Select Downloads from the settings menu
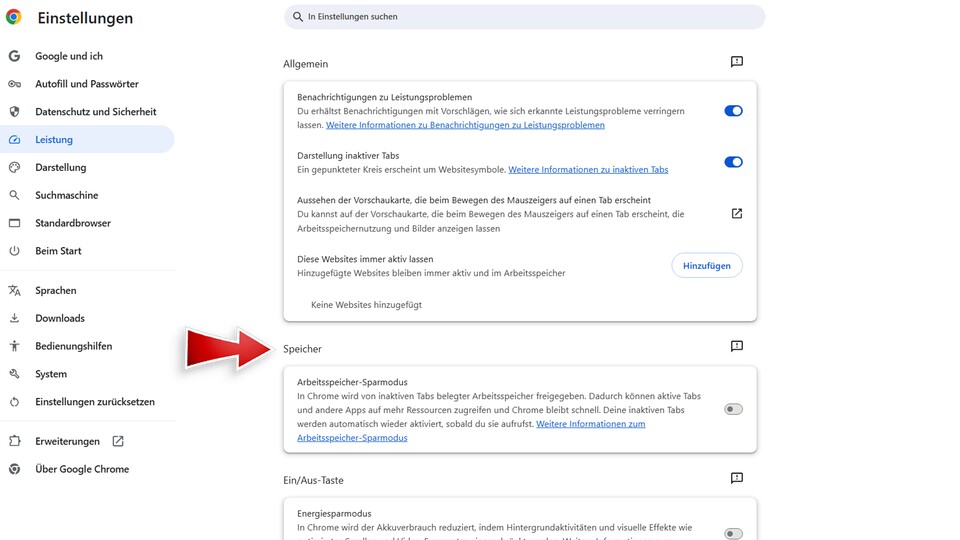960x540 pixels. click(60, 318)
